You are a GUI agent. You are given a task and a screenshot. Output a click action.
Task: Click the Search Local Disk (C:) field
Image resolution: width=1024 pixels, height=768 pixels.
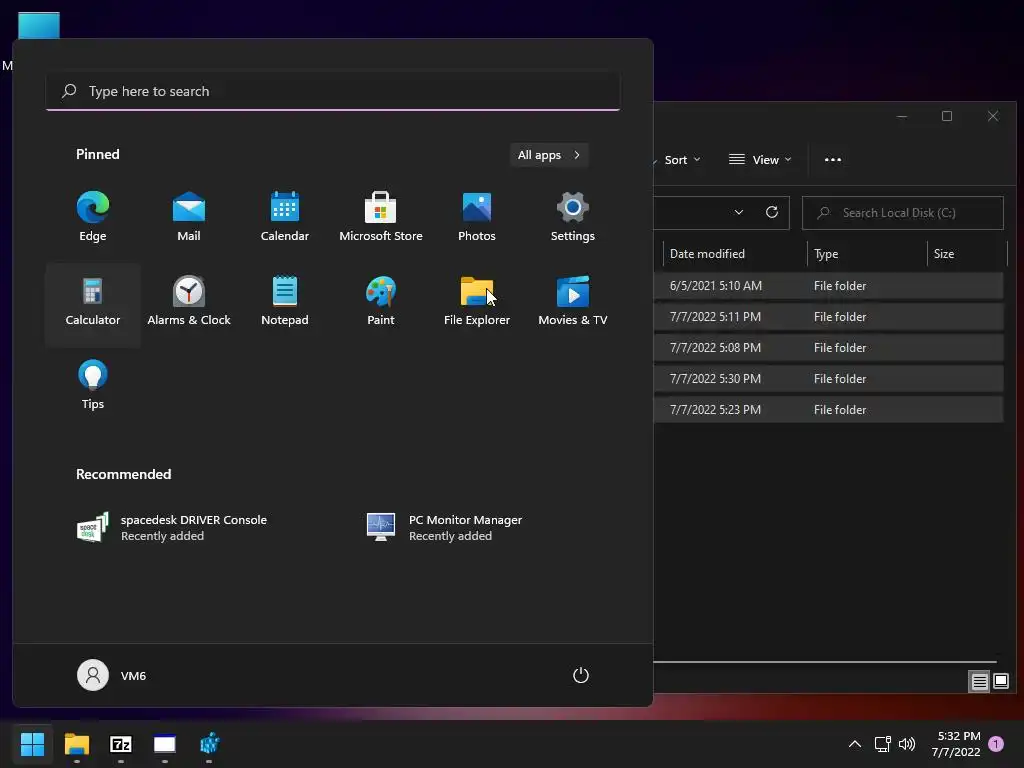click(903, 213)
